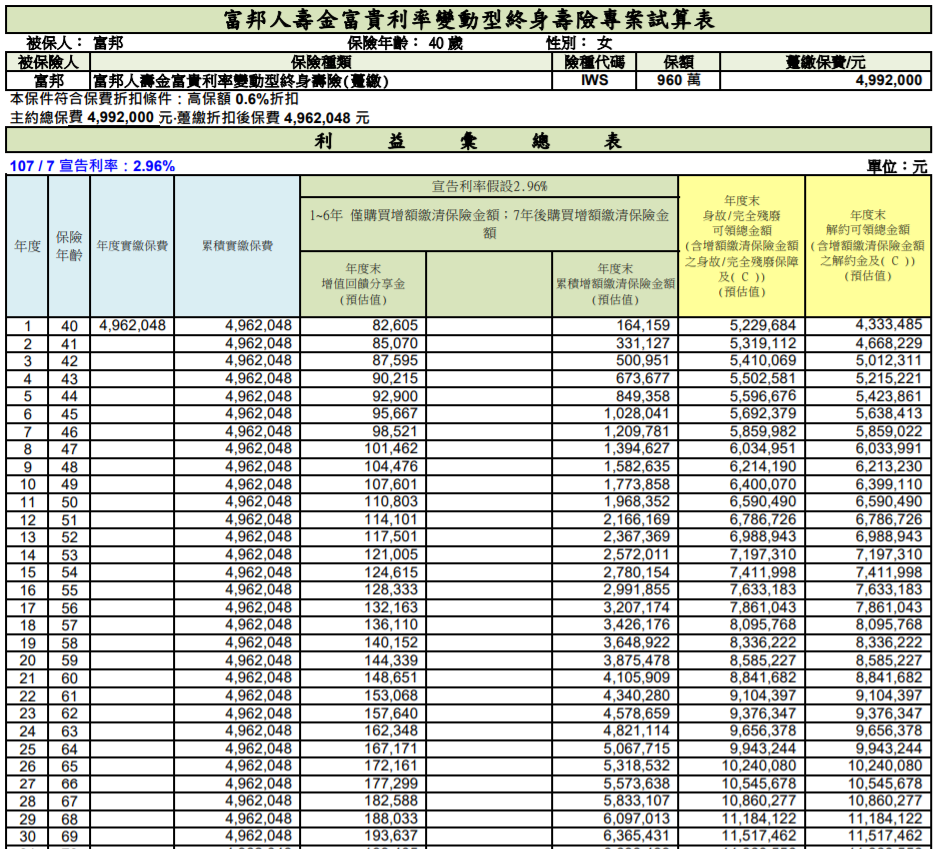Click the value 87,595 in year 3
This screenshot has height=849, width=936.
pyautogui.click(x=395, y=361)
